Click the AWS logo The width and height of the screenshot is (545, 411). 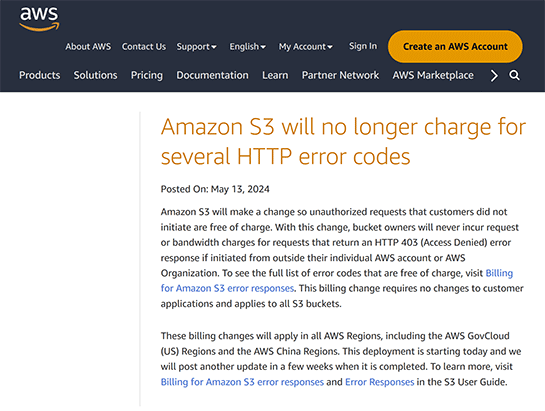(39, 19)
